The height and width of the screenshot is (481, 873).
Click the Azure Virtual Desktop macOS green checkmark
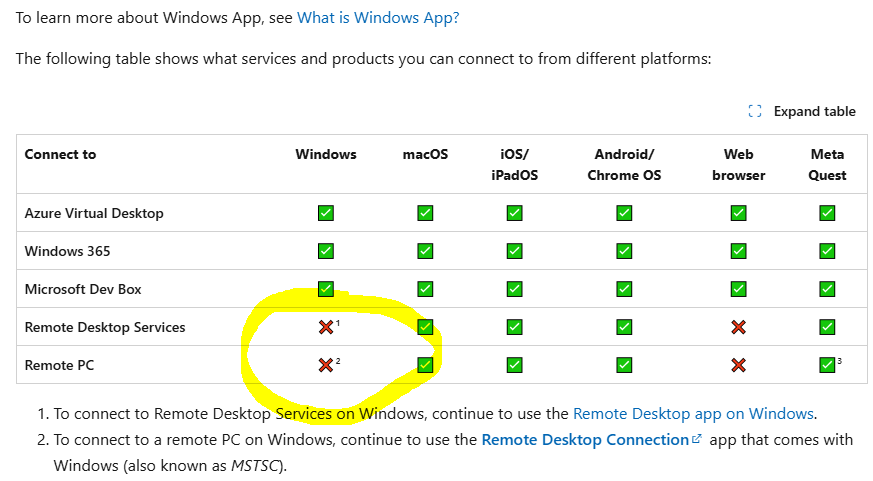(425, 213)
